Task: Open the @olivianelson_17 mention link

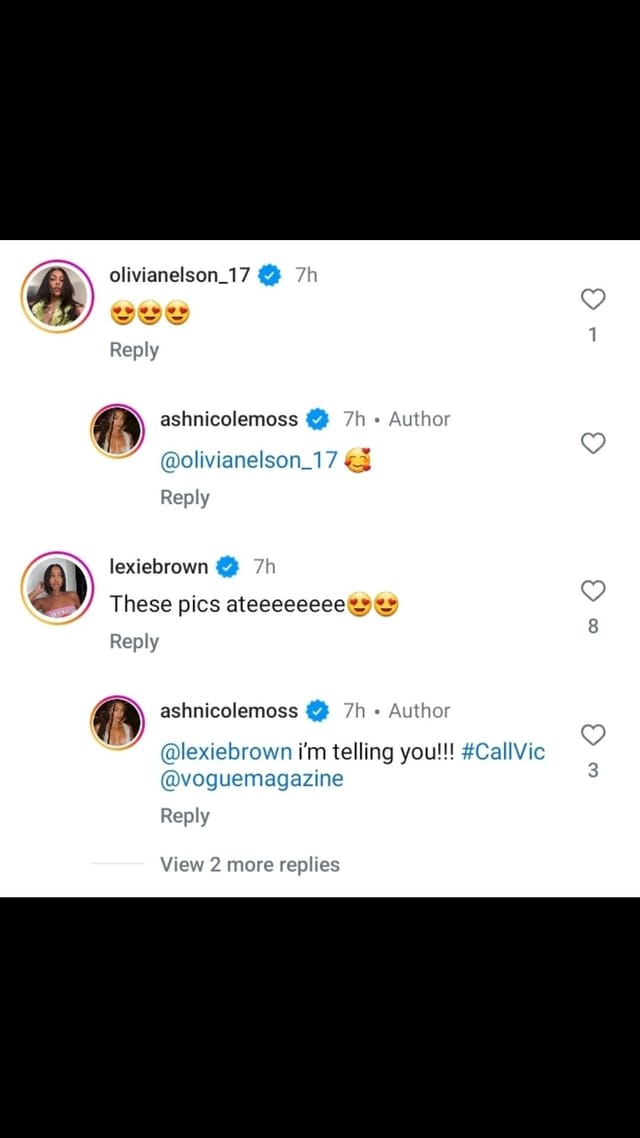Action: [x=249, y=461]
